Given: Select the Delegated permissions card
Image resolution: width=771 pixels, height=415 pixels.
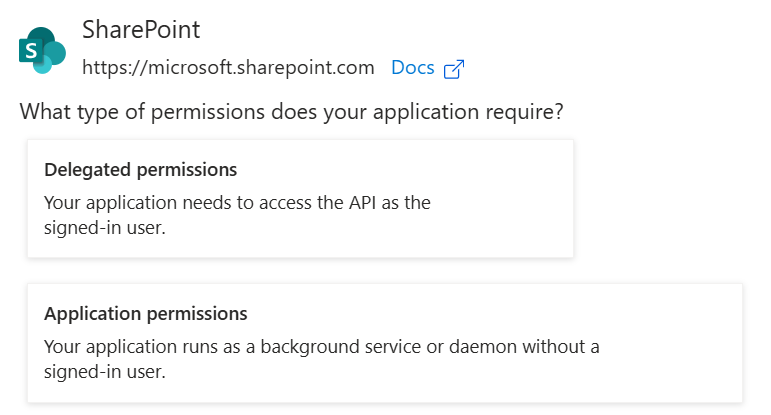Looking at the screenshot, I should [300, 198].
